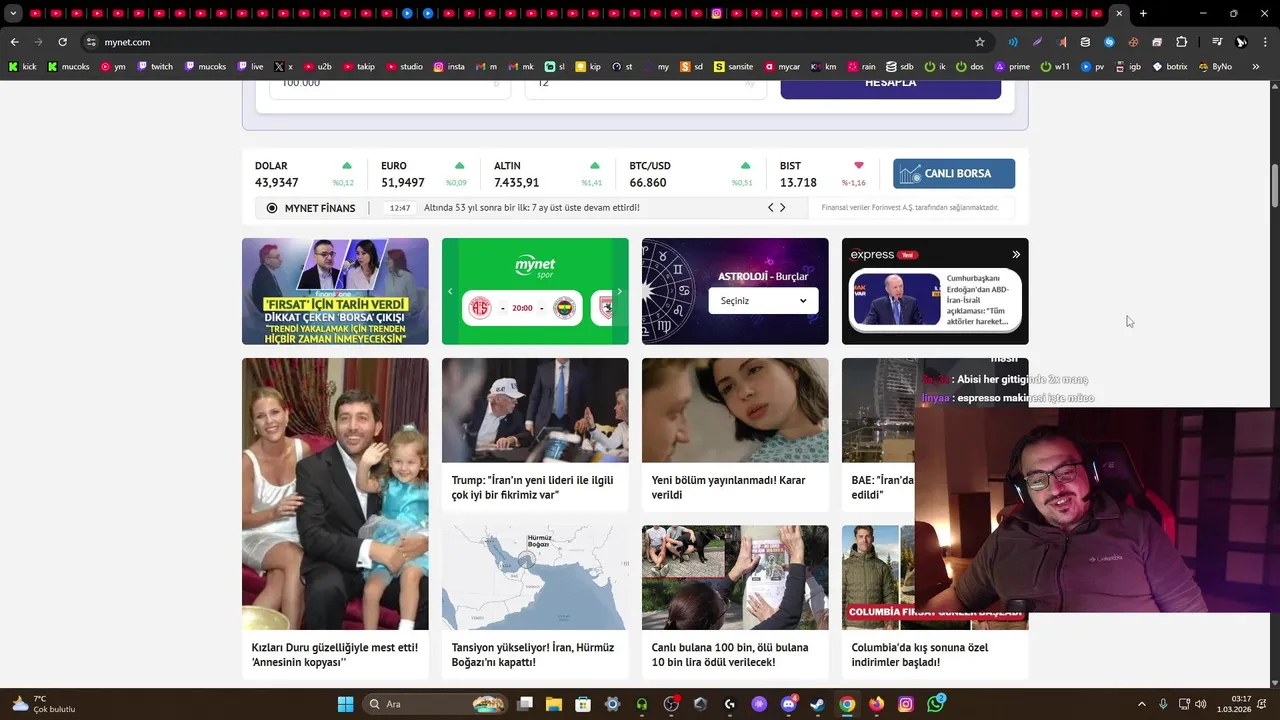The height and width of the screenshot is (720, 1280).
Task: Open the Altın 53 yıl sonra headline
Action: click(532, 208)
